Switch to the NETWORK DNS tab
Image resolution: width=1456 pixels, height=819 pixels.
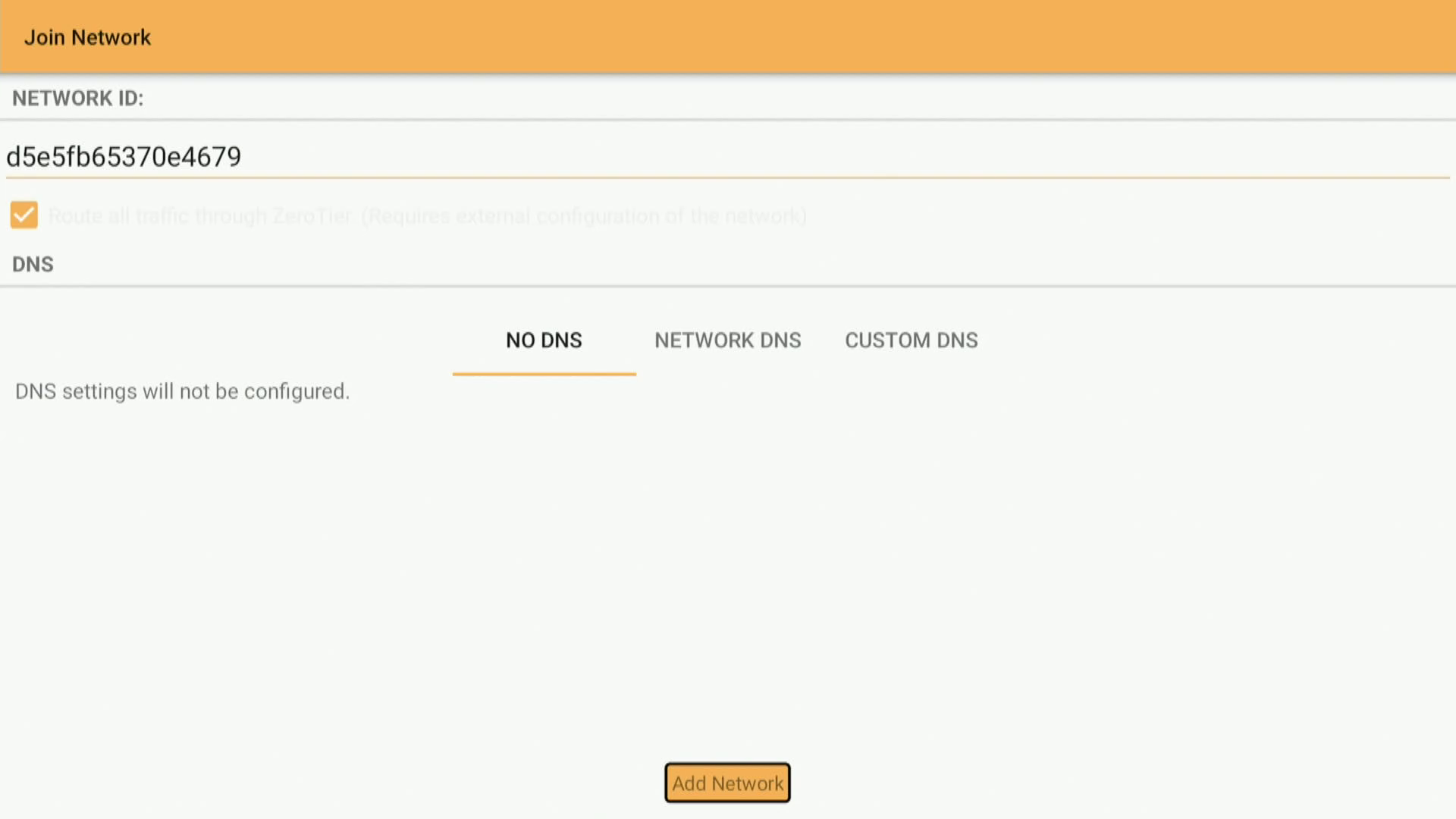pos(727,340)
